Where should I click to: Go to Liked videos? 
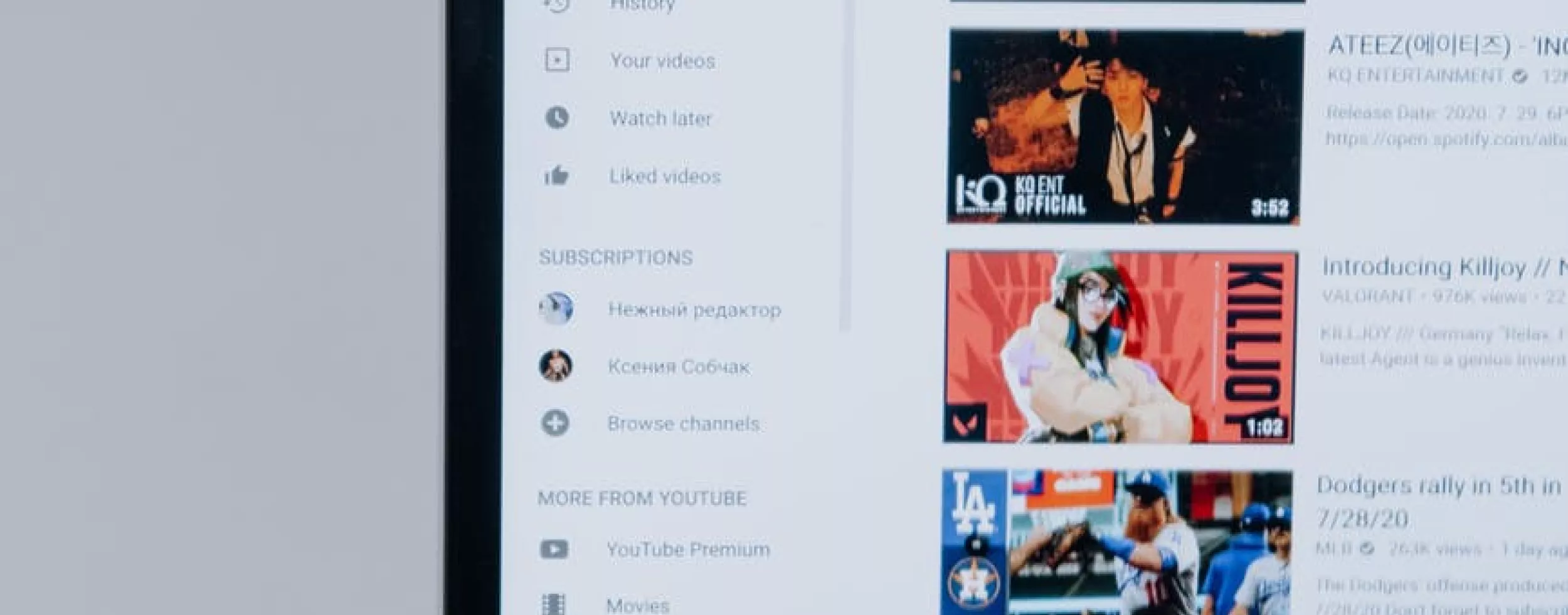point(665,176)
